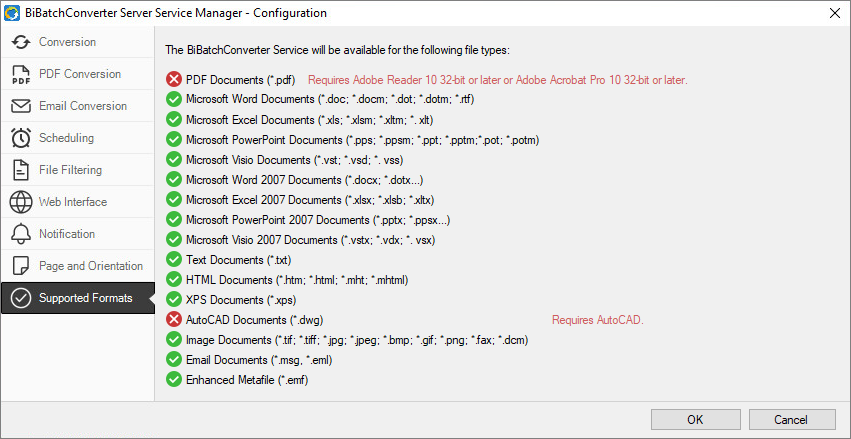Click the green check beside Text Documents
This screenshot has height=439, width=851.
[174, 260]
